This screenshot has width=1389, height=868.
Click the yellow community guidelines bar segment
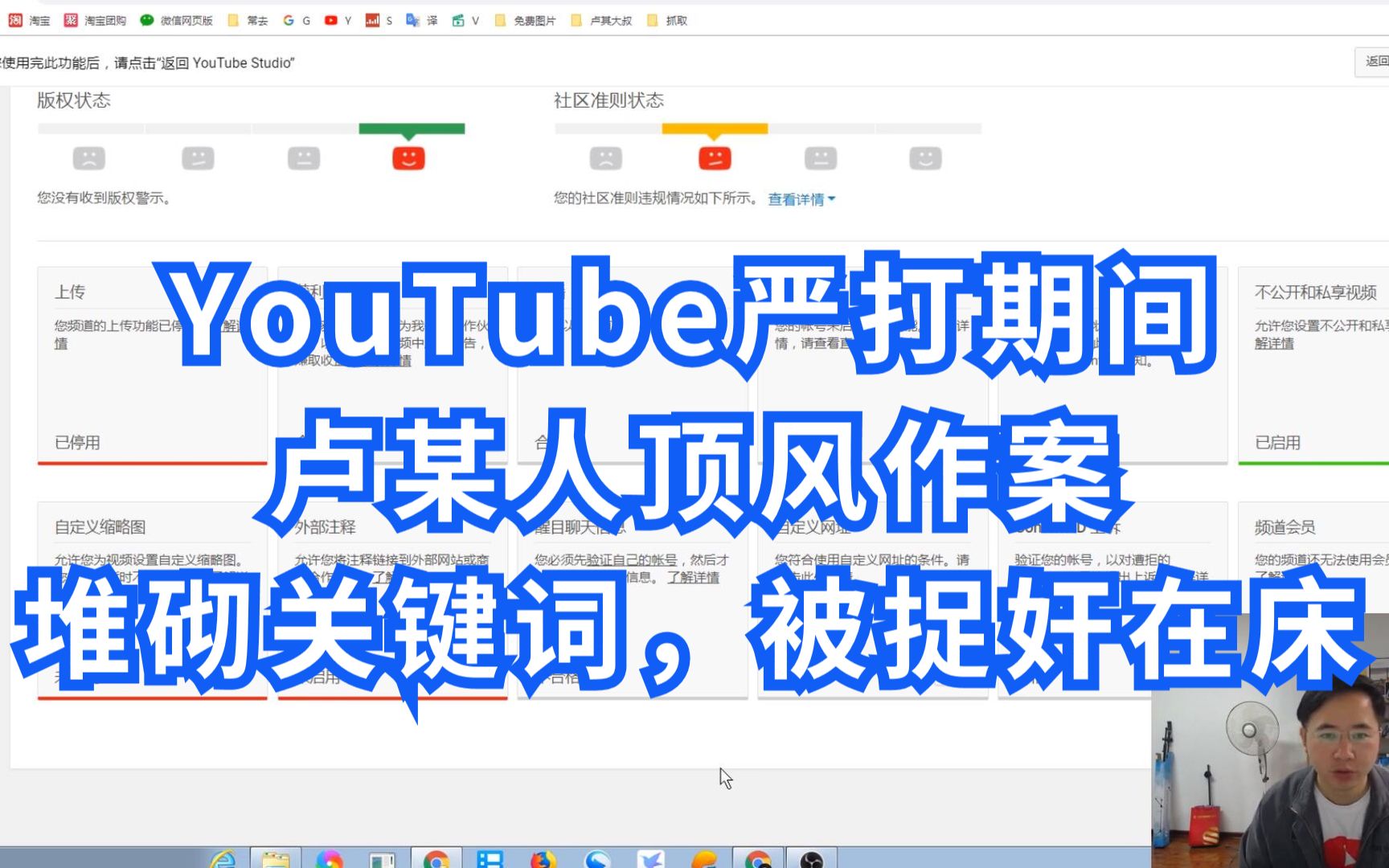pos(715,129)
